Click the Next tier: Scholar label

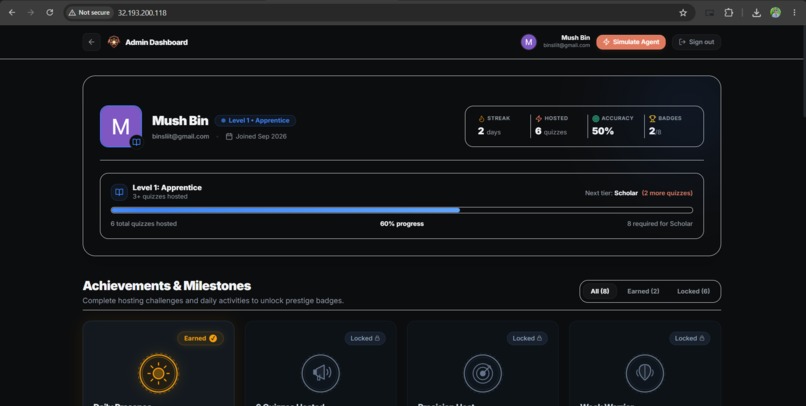(x=611, y=193)
